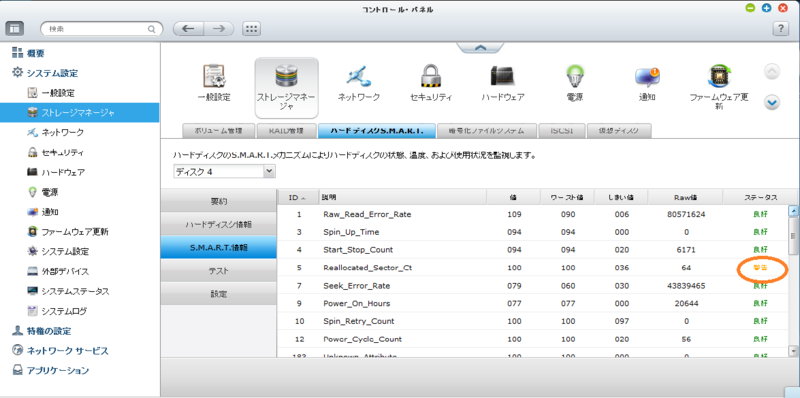This screenshot has width=800, height=398.
Task: Open the Notification (通知) top icon
Action: 647,83
